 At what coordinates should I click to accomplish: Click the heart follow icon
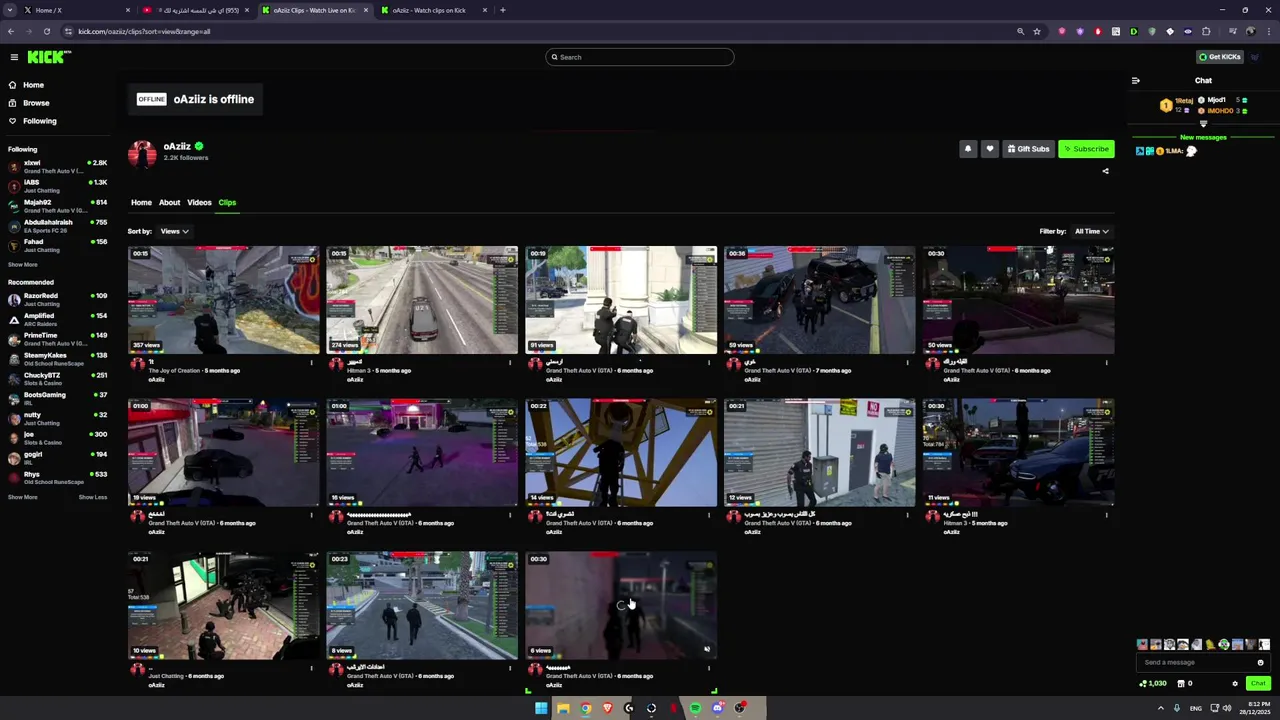pos(990,149)
